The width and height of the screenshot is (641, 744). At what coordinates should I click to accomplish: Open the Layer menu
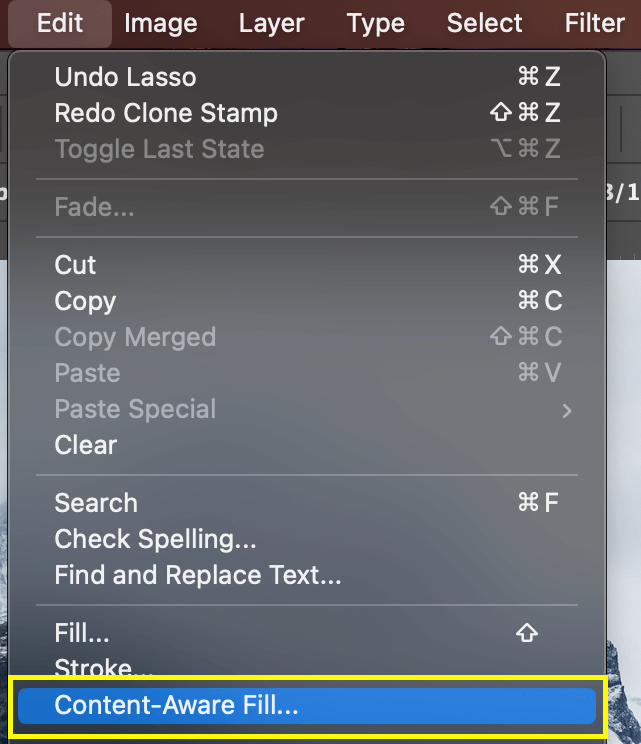tap(271, 23)
